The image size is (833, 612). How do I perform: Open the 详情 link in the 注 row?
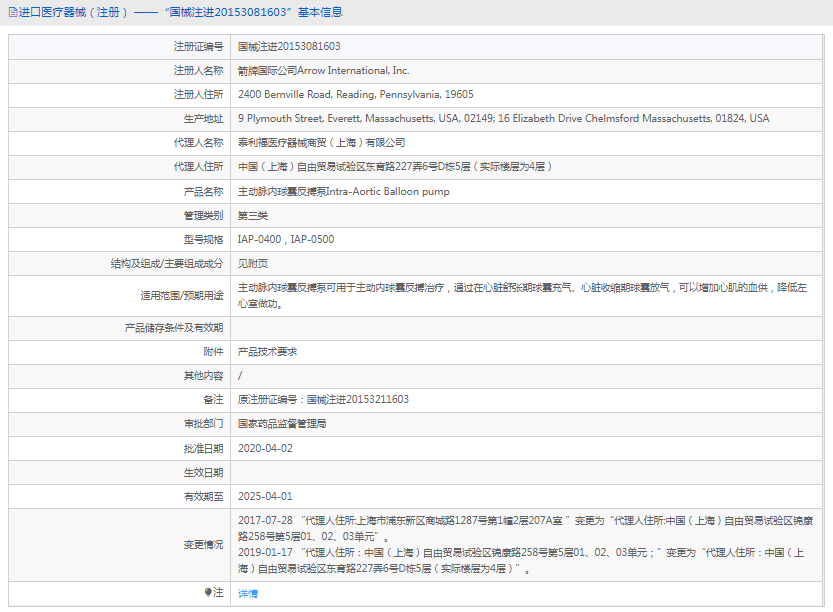pyautogui.click(x=248, y=593)
